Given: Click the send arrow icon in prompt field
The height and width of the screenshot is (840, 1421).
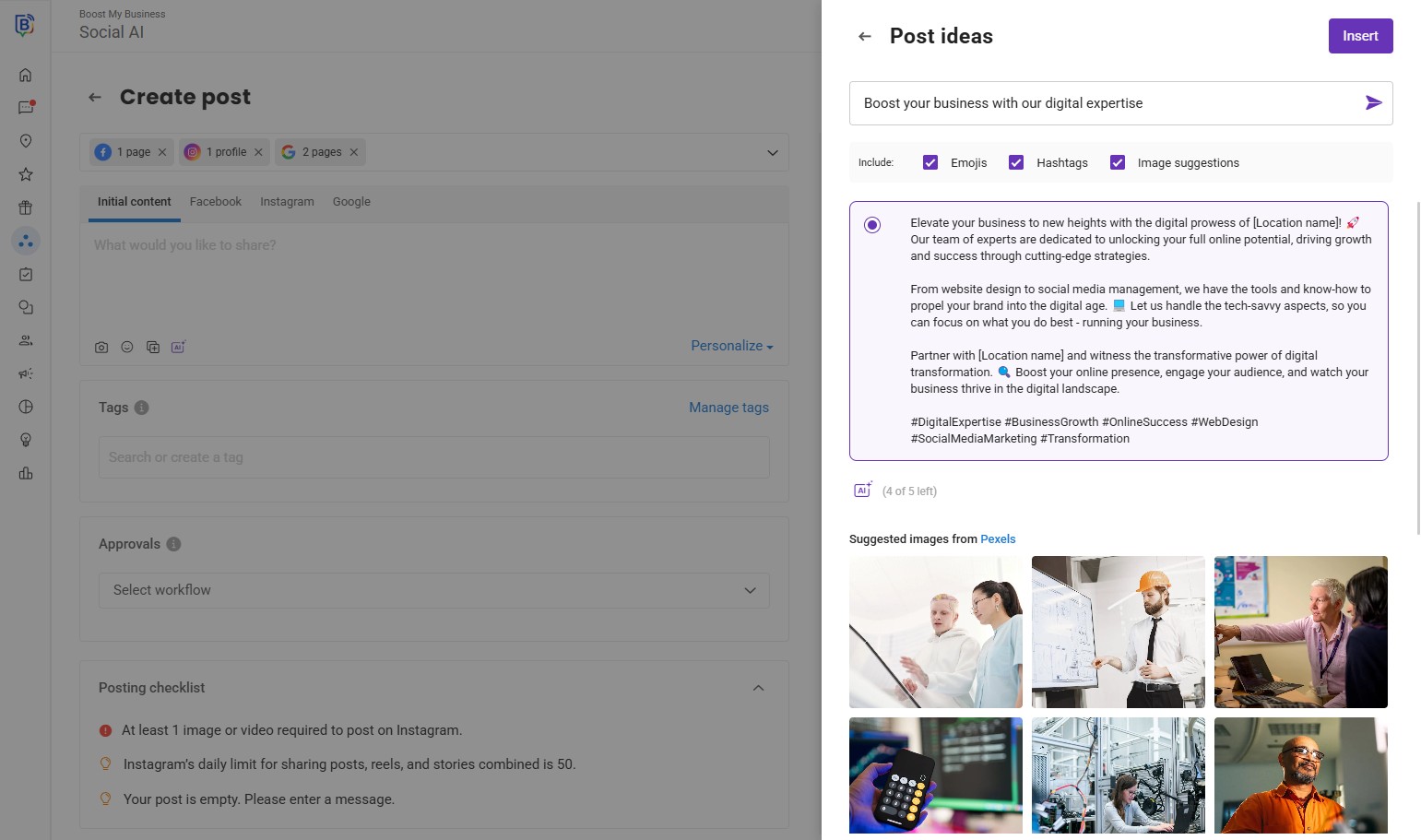Looking at the screenshot, I should click(1373, 103).
